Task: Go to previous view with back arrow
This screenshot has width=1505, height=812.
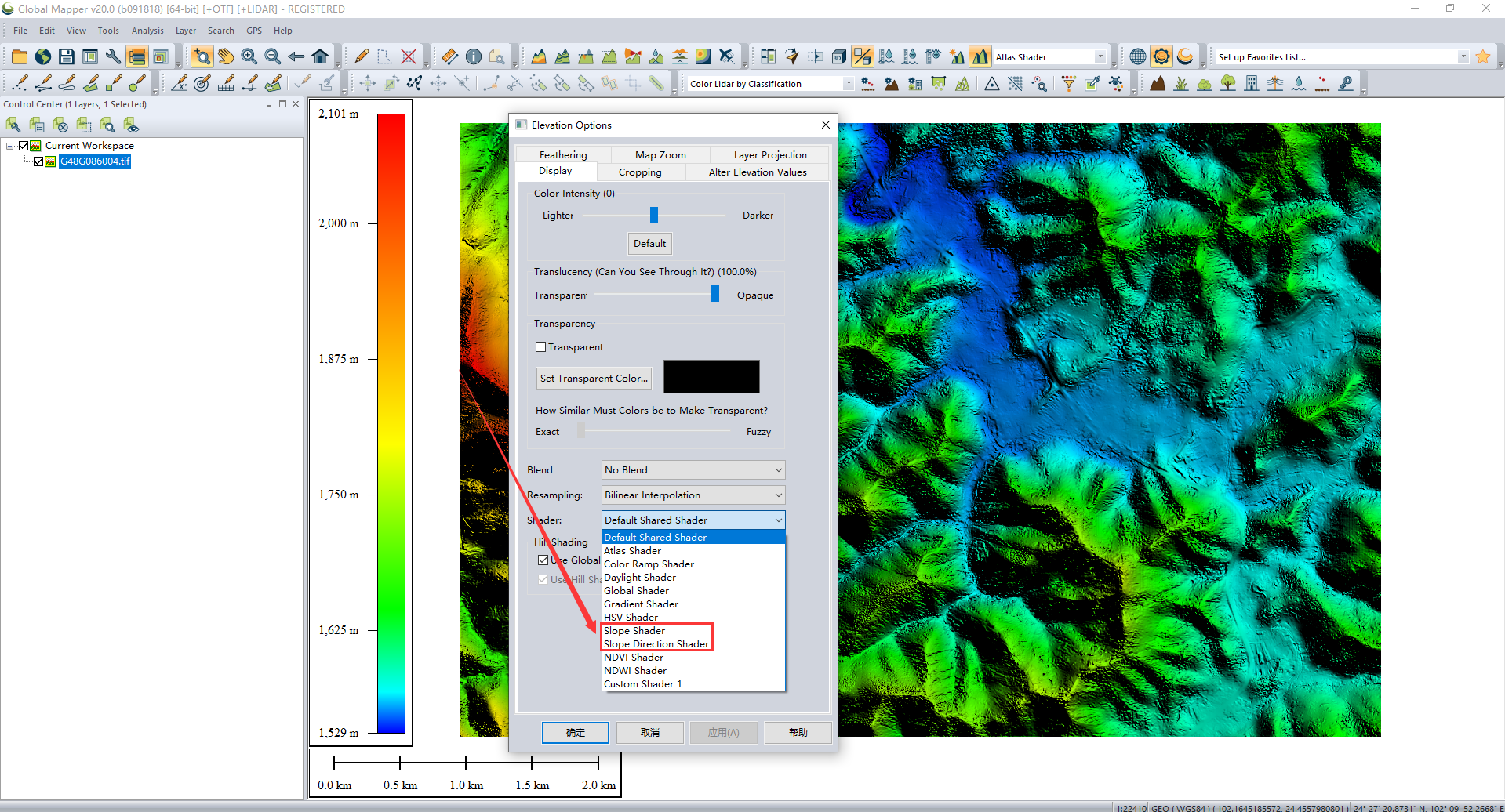Action: pos(296,56)
